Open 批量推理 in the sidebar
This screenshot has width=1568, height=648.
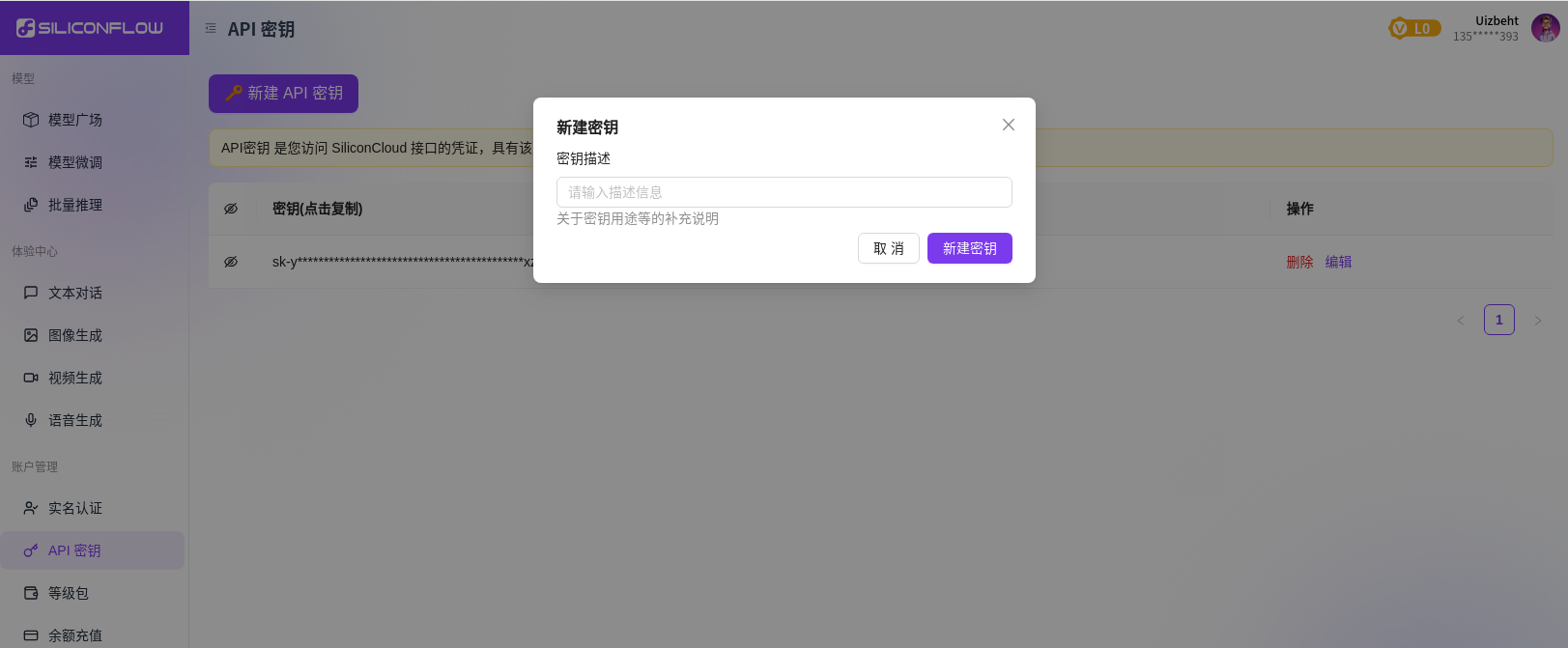coord(74,205)
